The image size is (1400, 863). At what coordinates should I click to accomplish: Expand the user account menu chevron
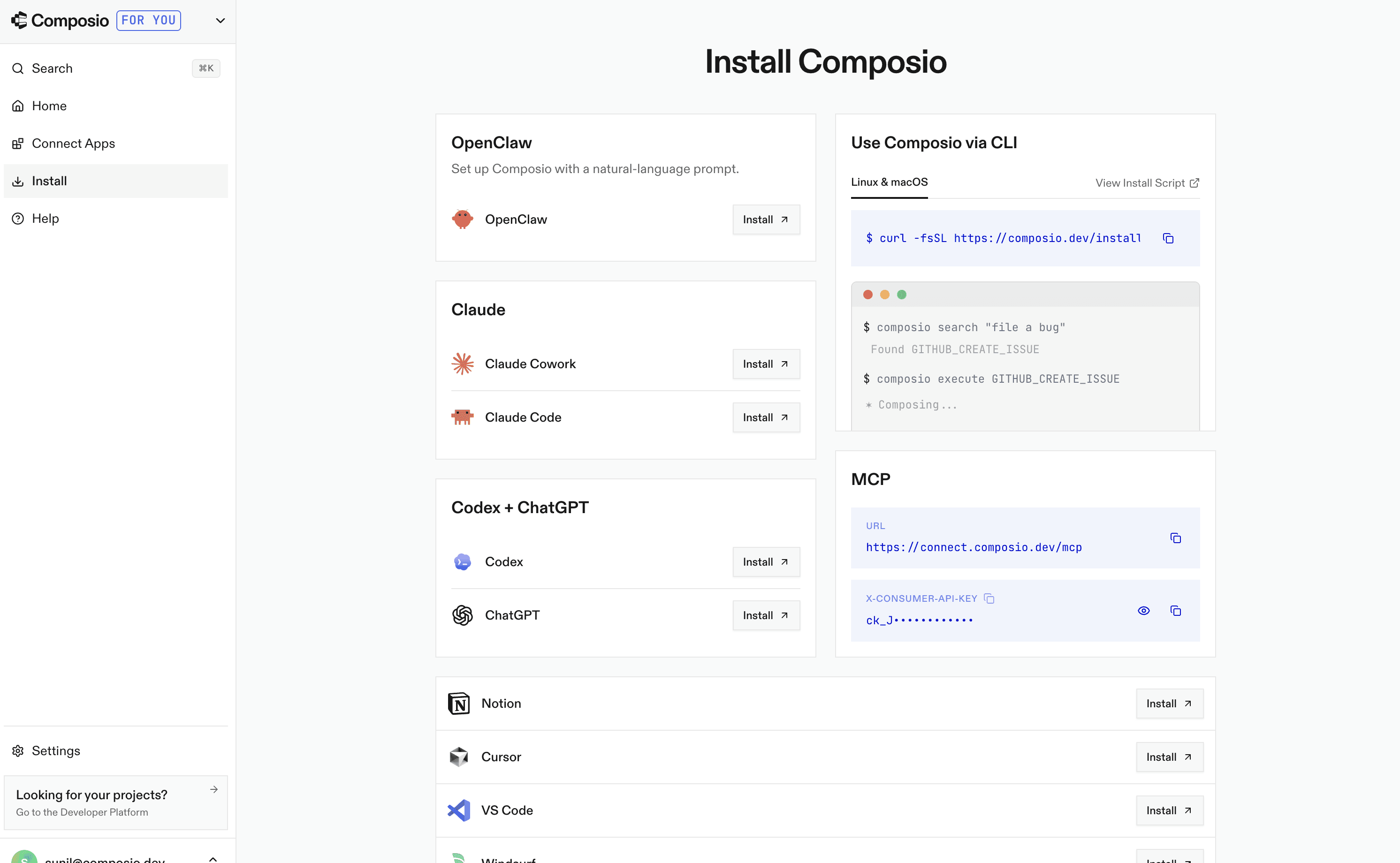click(213, 858)
